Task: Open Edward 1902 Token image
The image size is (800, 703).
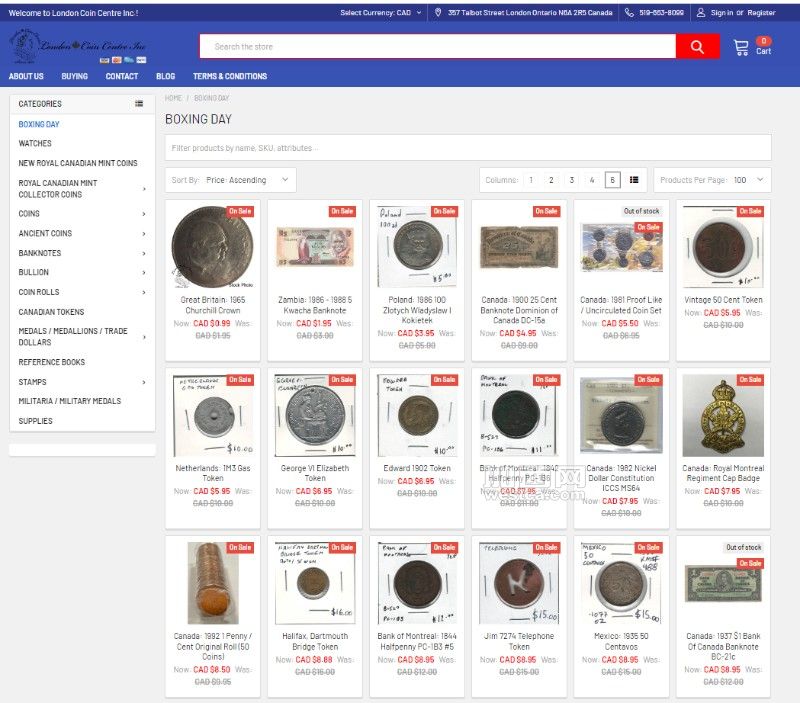Action: pos(417,416)
